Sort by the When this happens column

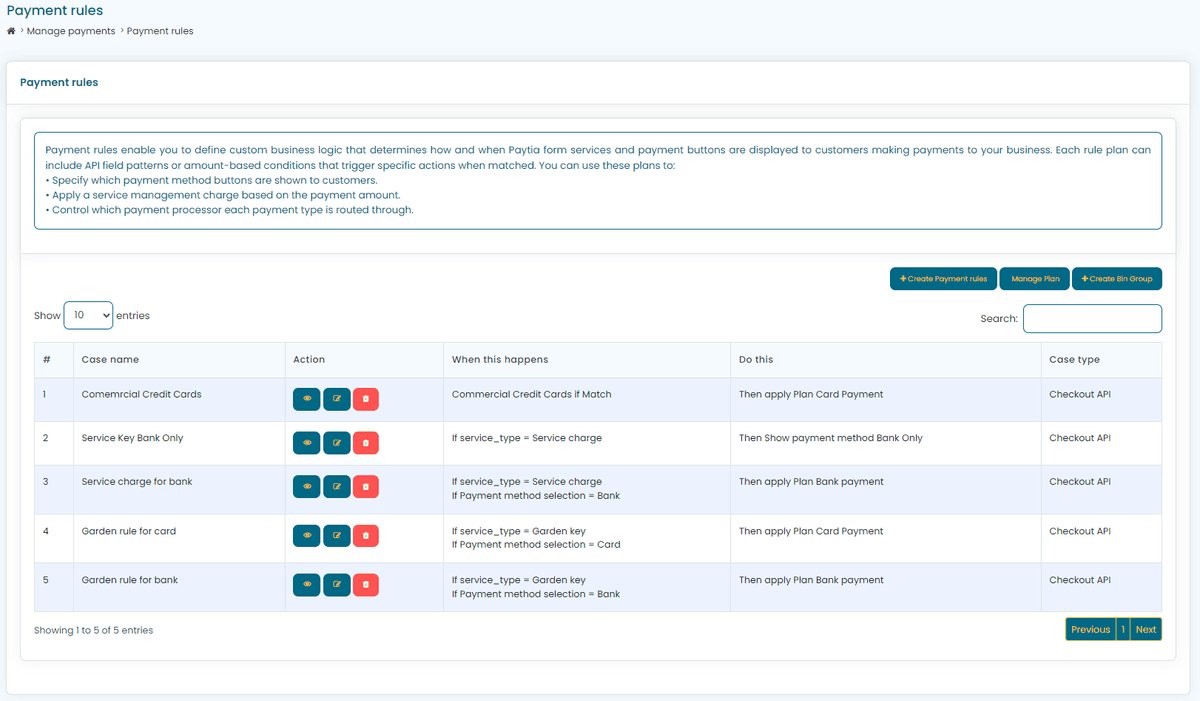[587, 360]
